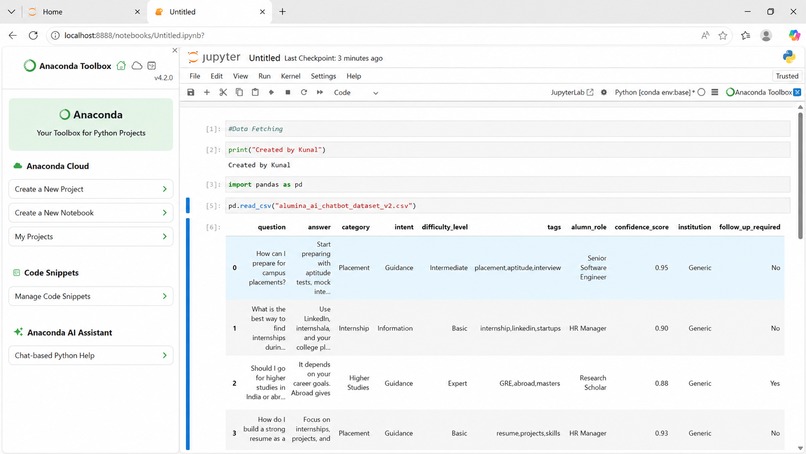This screenshot has width=806, height=454.
Task: Restart kernel and run all cells icon
Action: [320, 93]
